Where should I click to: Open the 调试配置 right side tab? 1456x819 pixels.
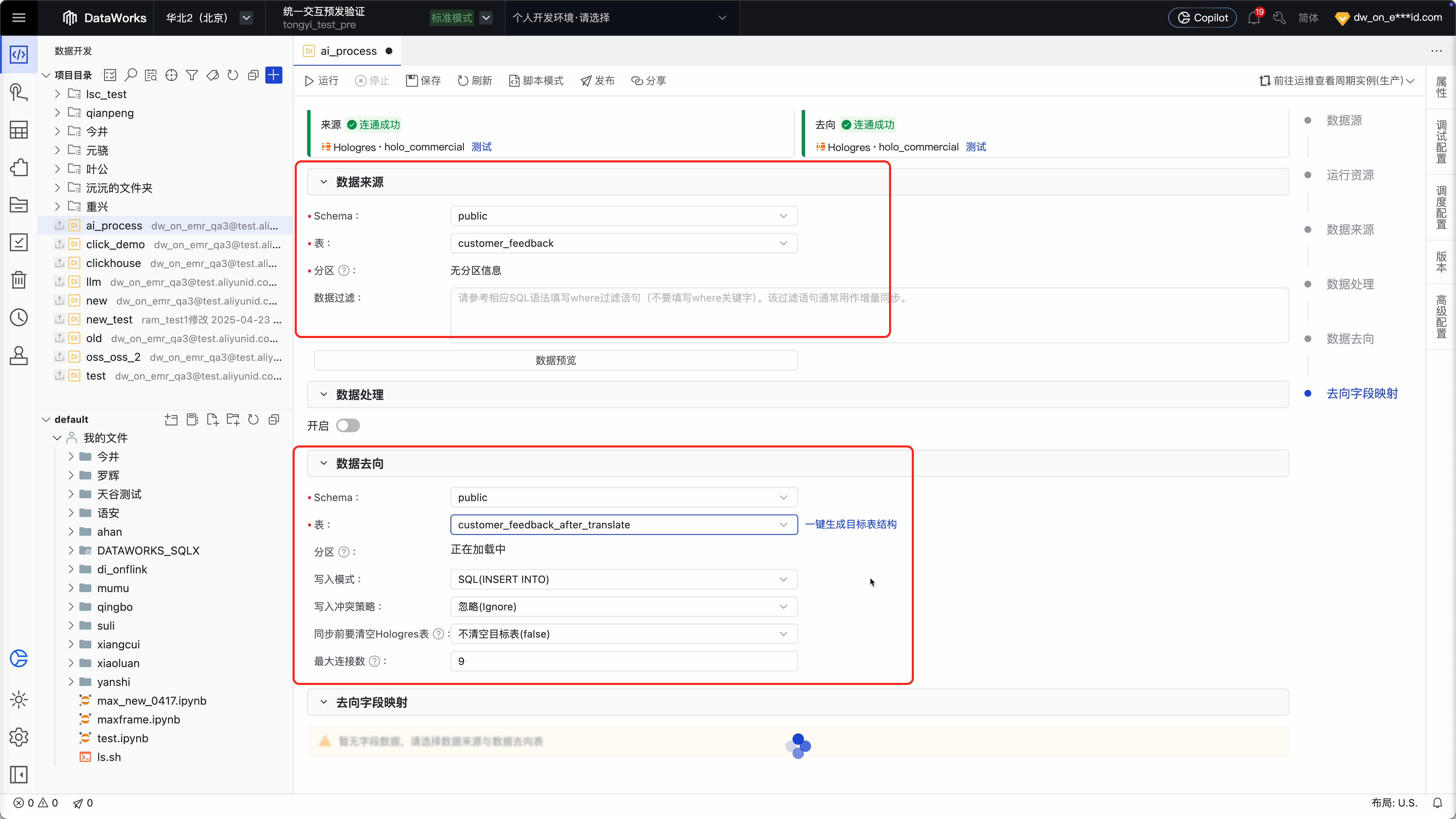pos(1441,141)
